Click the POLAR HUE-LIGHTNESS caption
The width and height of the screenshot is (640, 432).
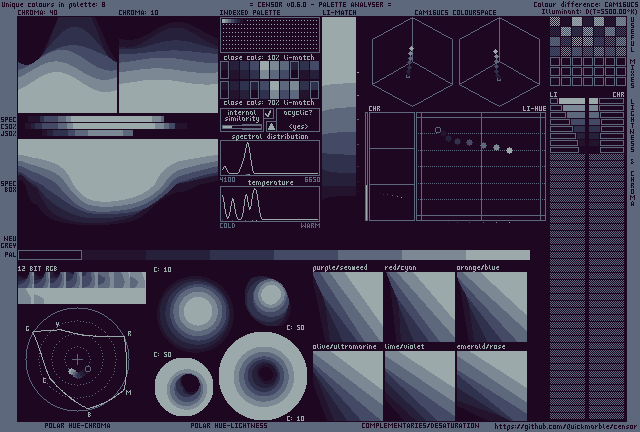click(x=229, y=425)
